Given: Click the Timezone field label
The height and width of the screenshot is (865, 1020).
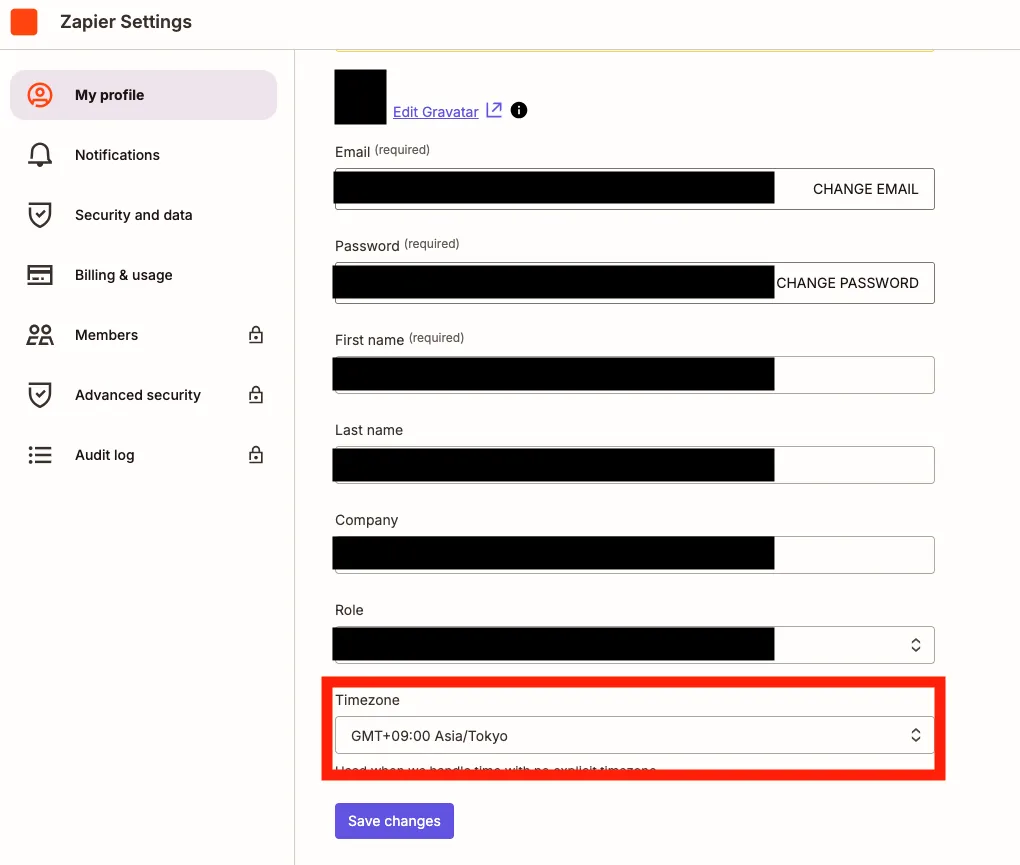Looking at the screenshot, I should [367, 700].
